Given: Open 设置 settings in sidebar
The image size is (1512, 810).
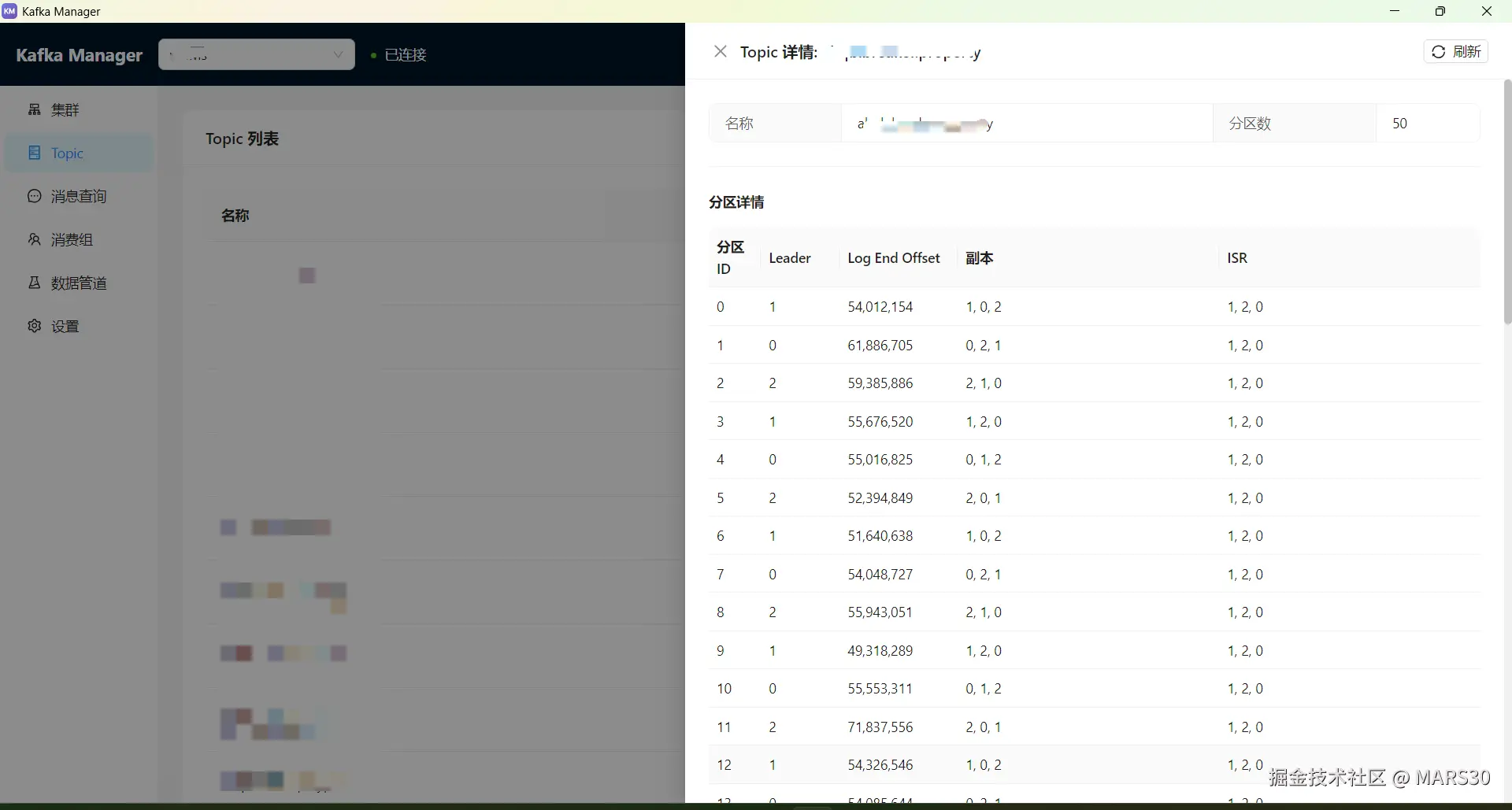Looking at the screenshot, I should [x=79, y=327].
